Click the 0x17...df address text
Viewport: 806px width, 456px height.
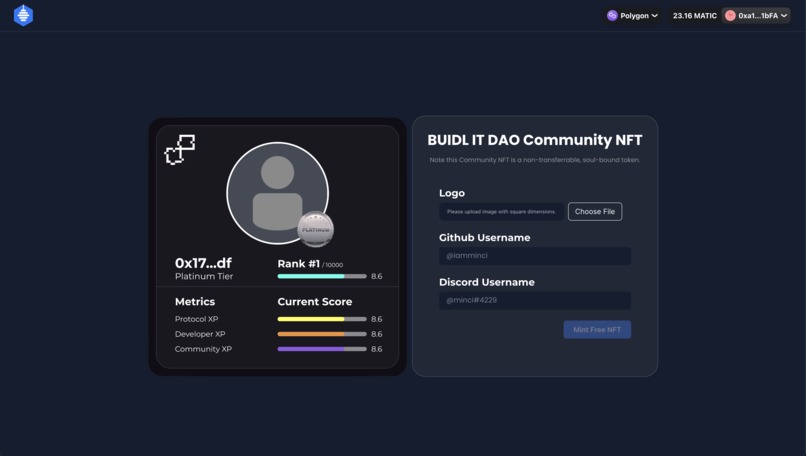pyautogui.click(x=203, y=263)
